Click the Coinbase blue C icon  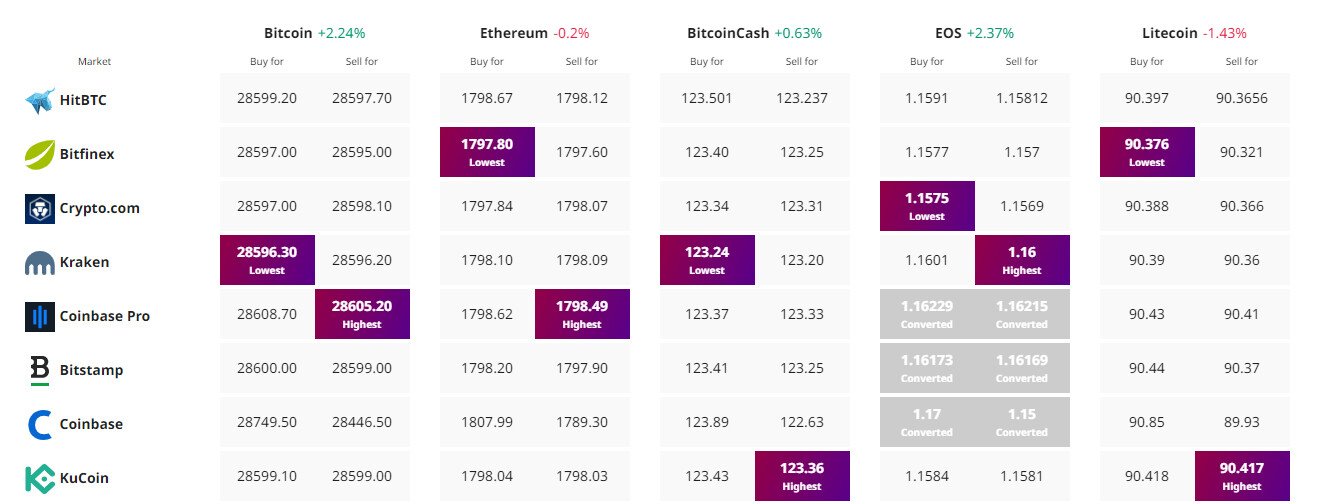click(x=40, y=424)
